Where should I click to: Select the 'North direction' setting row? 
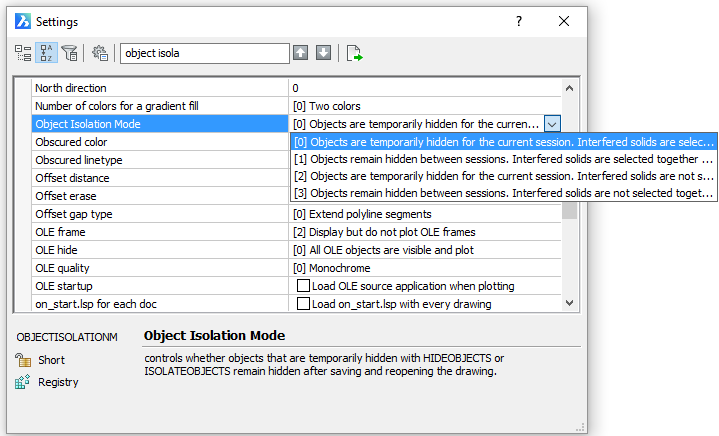pos(160,88)
